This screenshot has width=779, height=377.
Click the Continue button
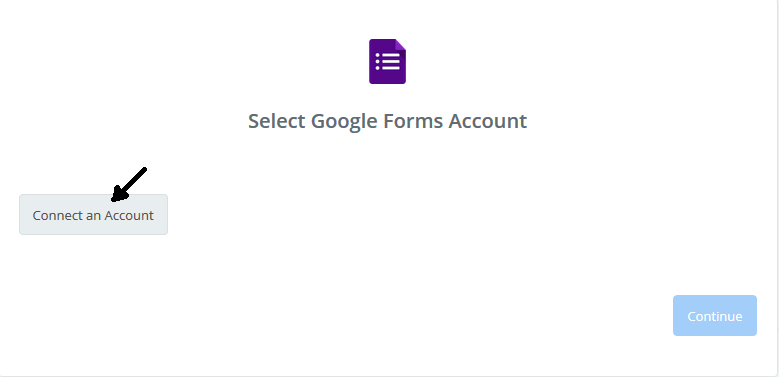click(x=714, y=316)
